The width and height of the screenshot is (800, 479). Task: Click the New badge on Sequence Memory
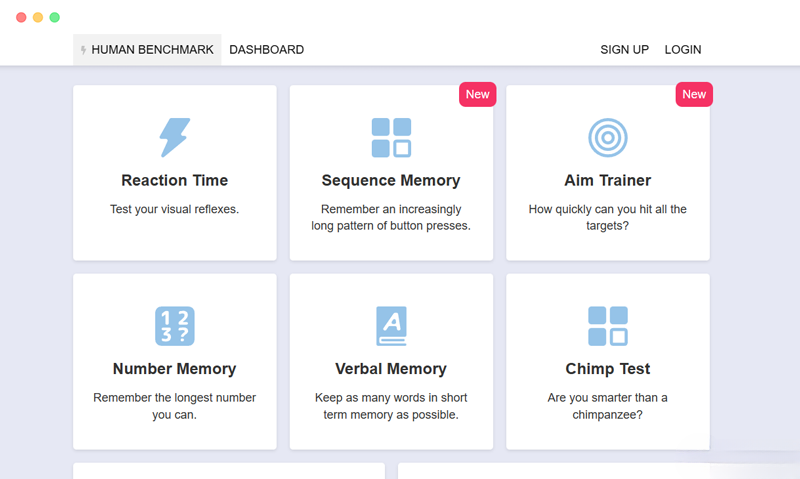(x=478, y=94)
